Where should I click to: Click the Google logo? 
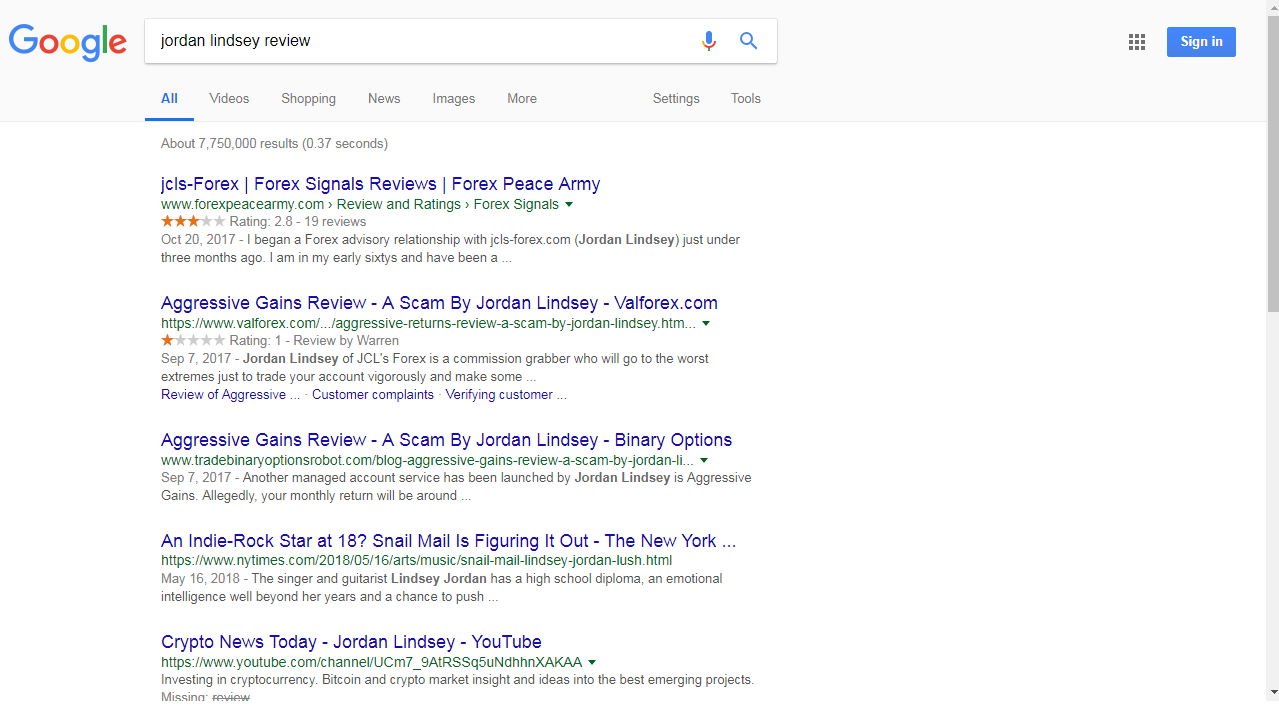point(68,42)
